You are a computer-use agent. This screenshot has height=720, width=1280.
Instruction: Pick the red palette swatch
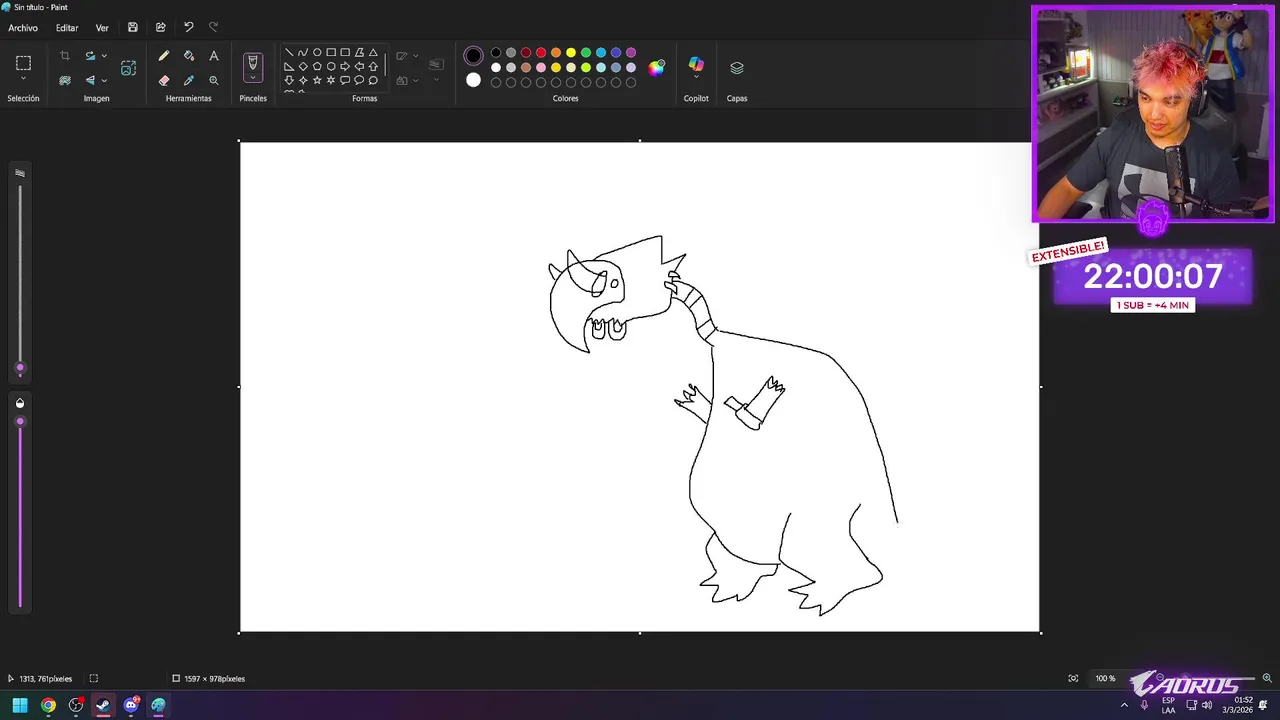coord(541,53)
